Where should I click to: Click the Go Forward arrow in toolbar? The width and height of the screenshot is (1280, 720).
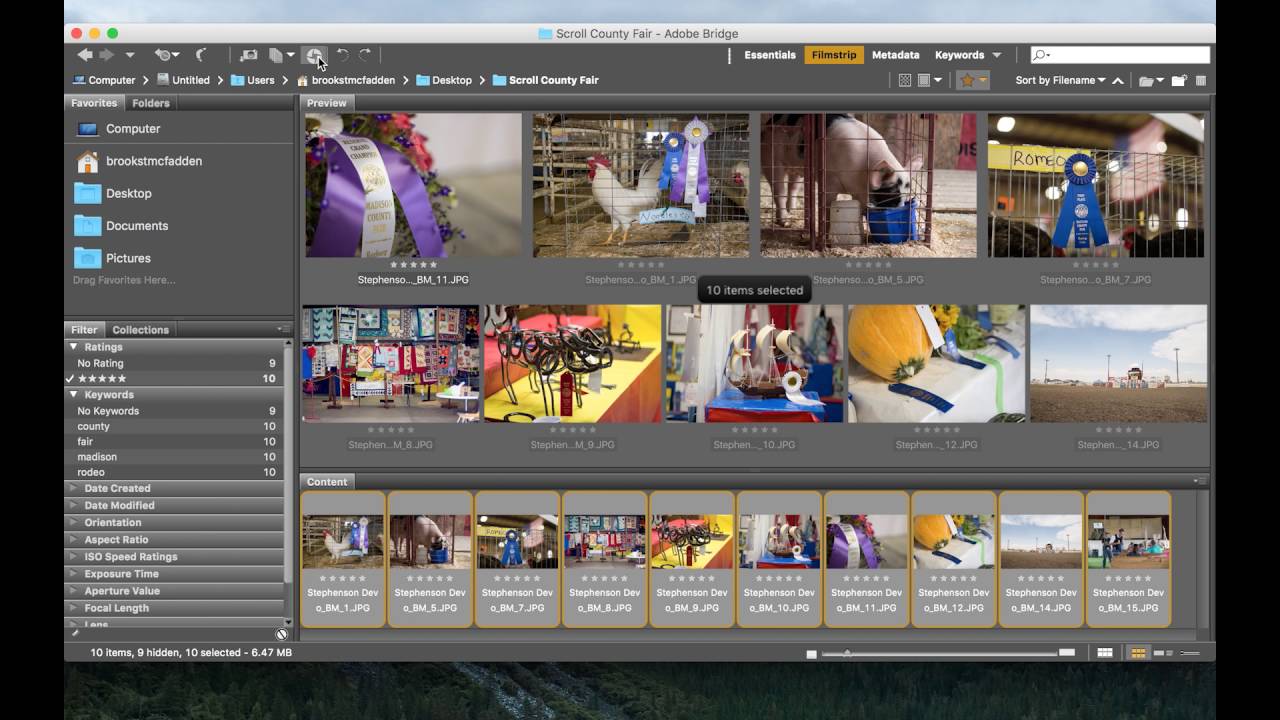pyautogui.click(x=106, y=55)
